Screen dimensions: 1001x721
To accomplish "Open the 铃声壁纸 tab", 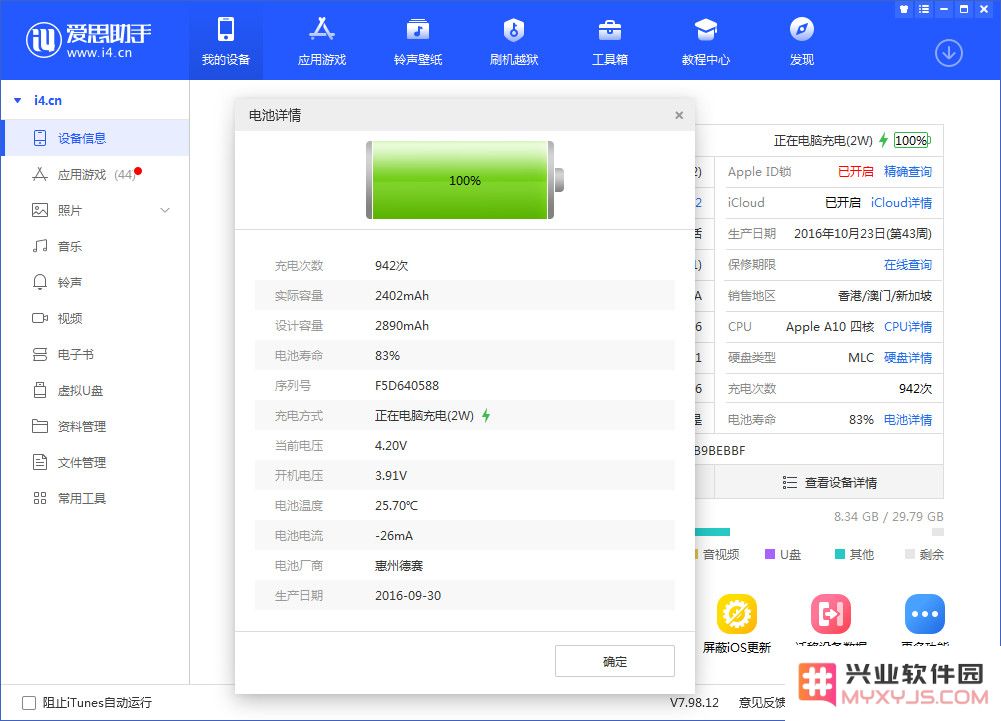I will point(418,41).
